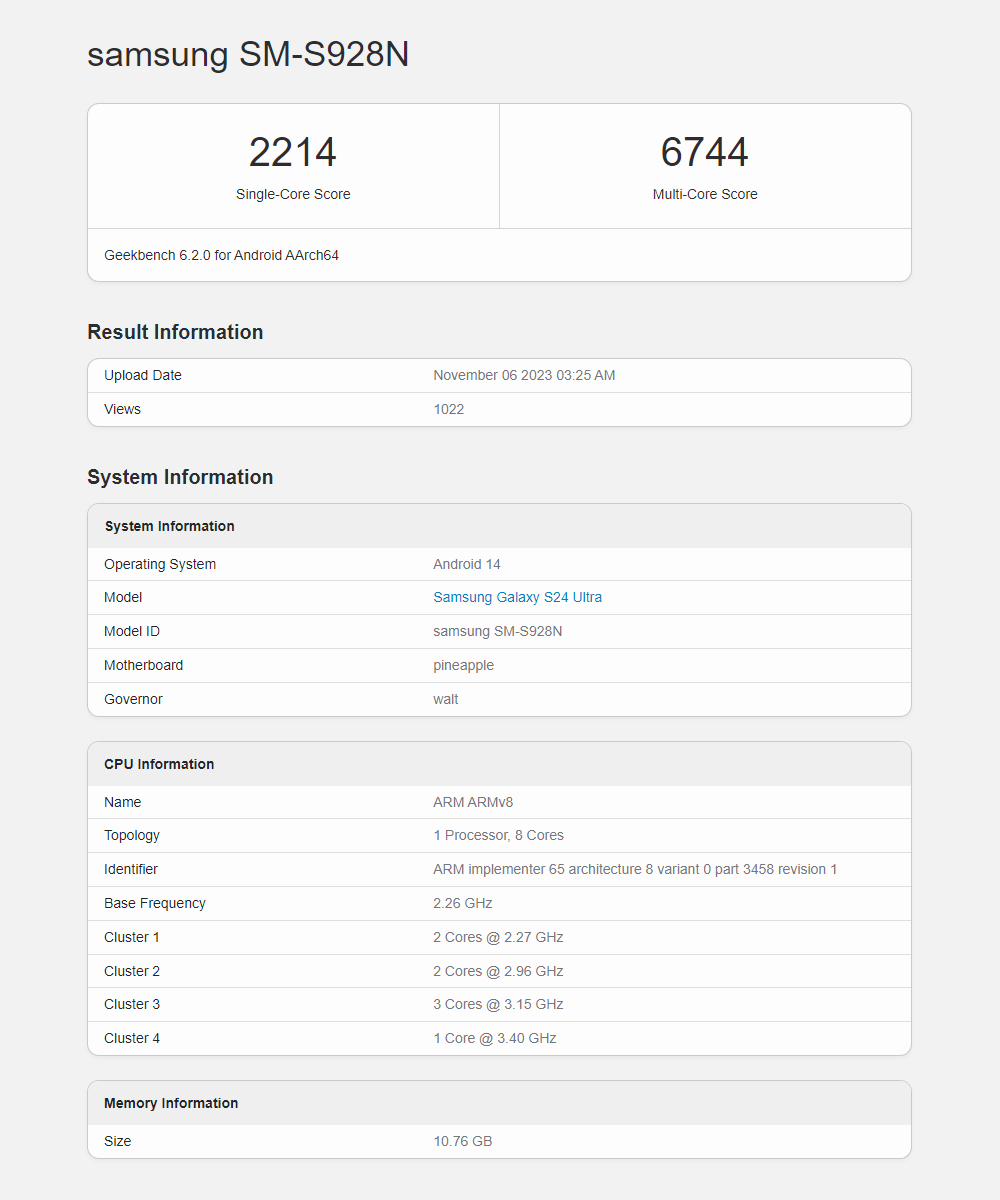The width and height of the screenshot is (1000, 1200).
Task: Select the governor value walt
Action: (446, 699)
